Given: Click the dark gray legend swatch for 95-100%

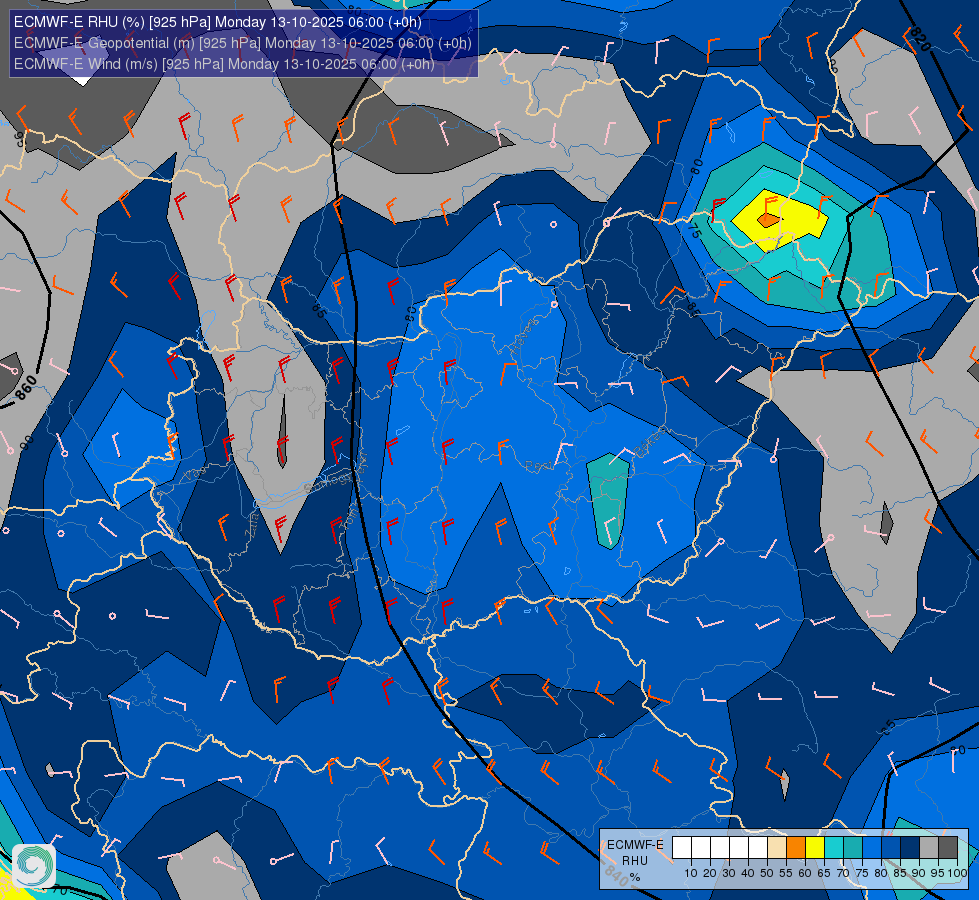Looking at the screenshot, I should (x=948, y=848).
